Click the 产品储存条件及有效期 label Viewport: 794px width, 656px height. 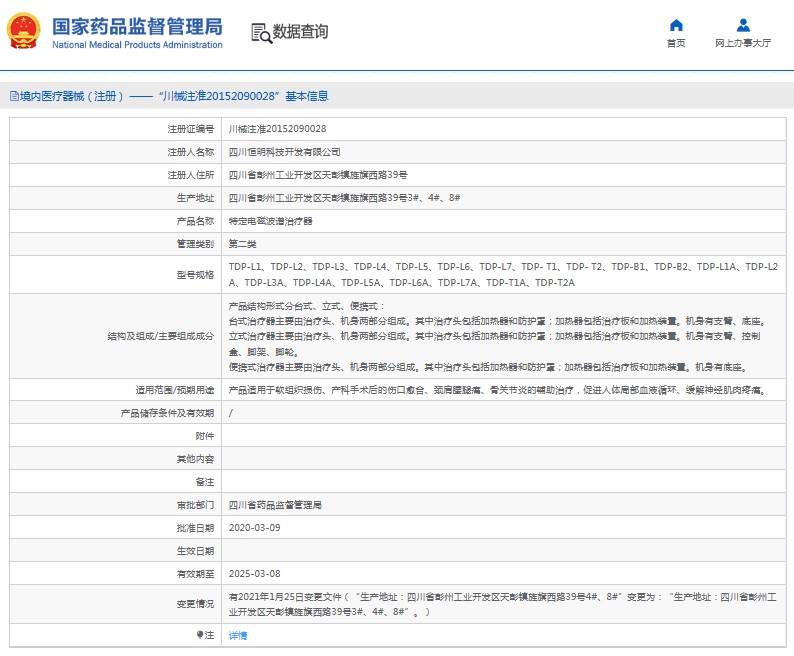click(x=168, y=413)
